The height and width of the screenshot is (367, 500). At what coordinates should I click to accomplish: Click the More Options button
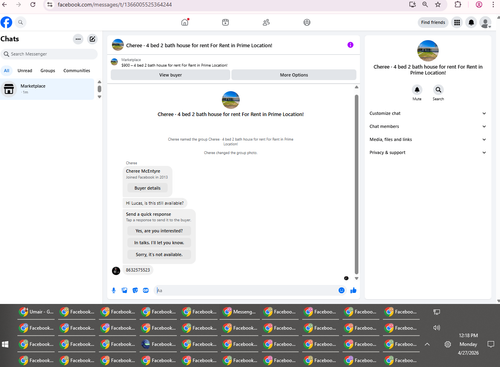click(294, 75)
